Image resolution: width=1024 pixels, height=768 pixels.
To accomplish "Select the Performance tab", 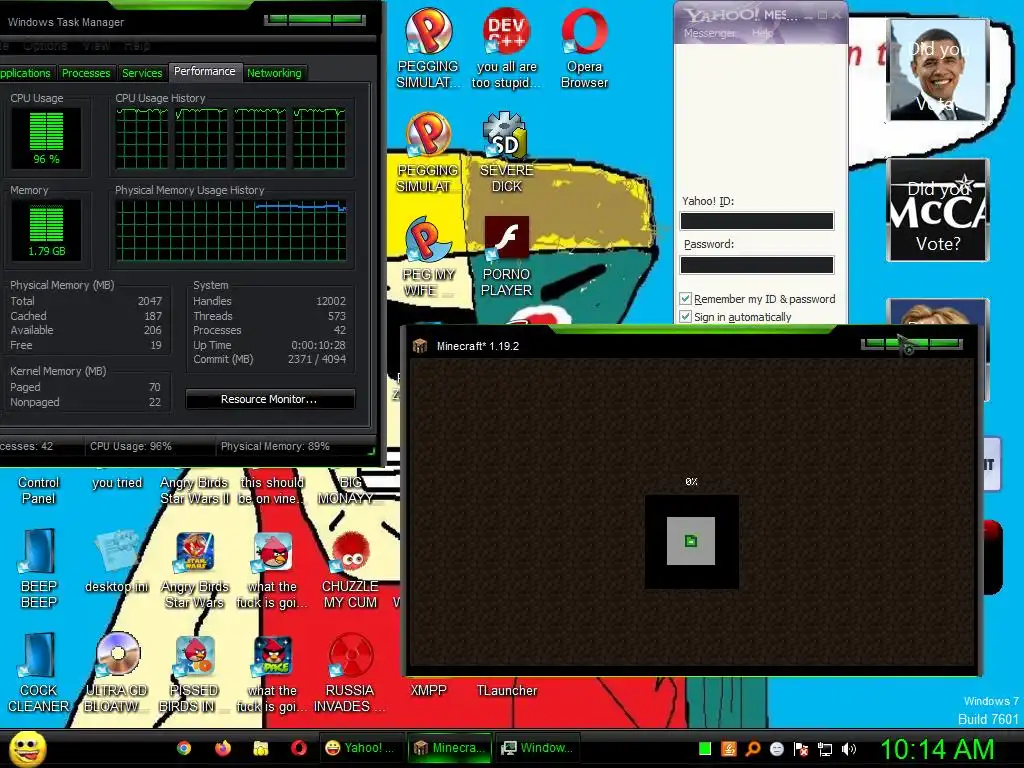I will (204, 71).
